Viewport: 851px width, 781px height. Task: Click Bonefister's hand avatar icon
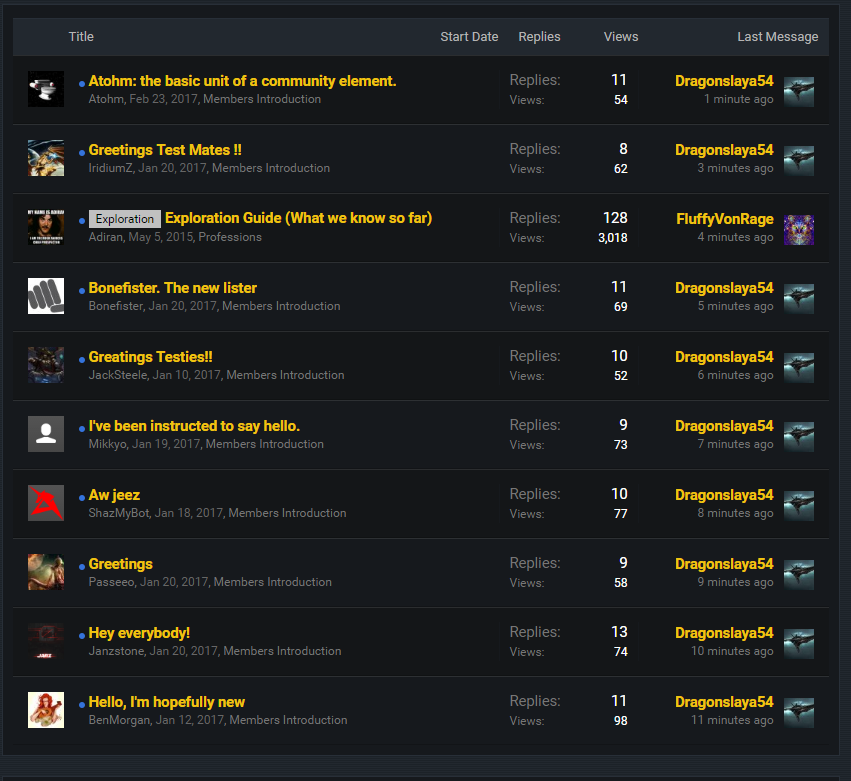point(46,296)
